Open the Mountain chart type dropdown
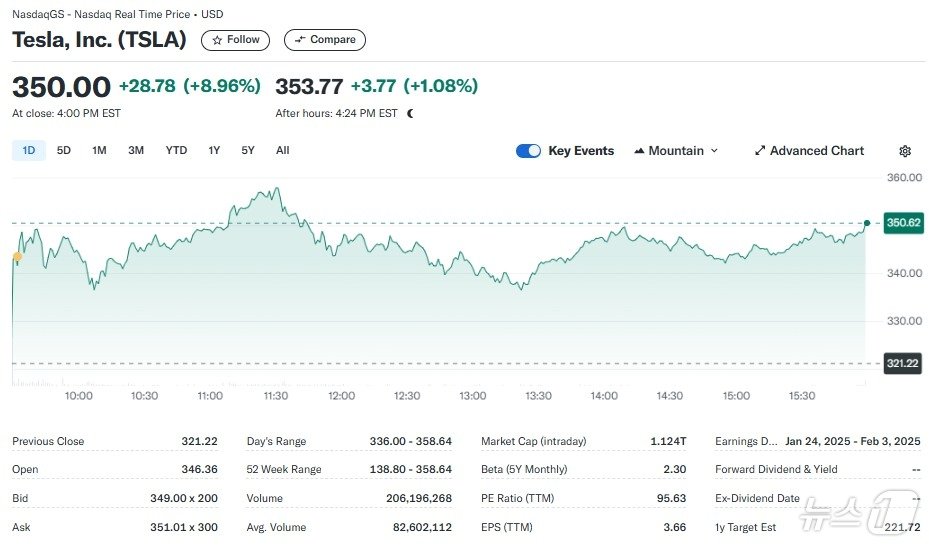 click(x=676, y=151)
